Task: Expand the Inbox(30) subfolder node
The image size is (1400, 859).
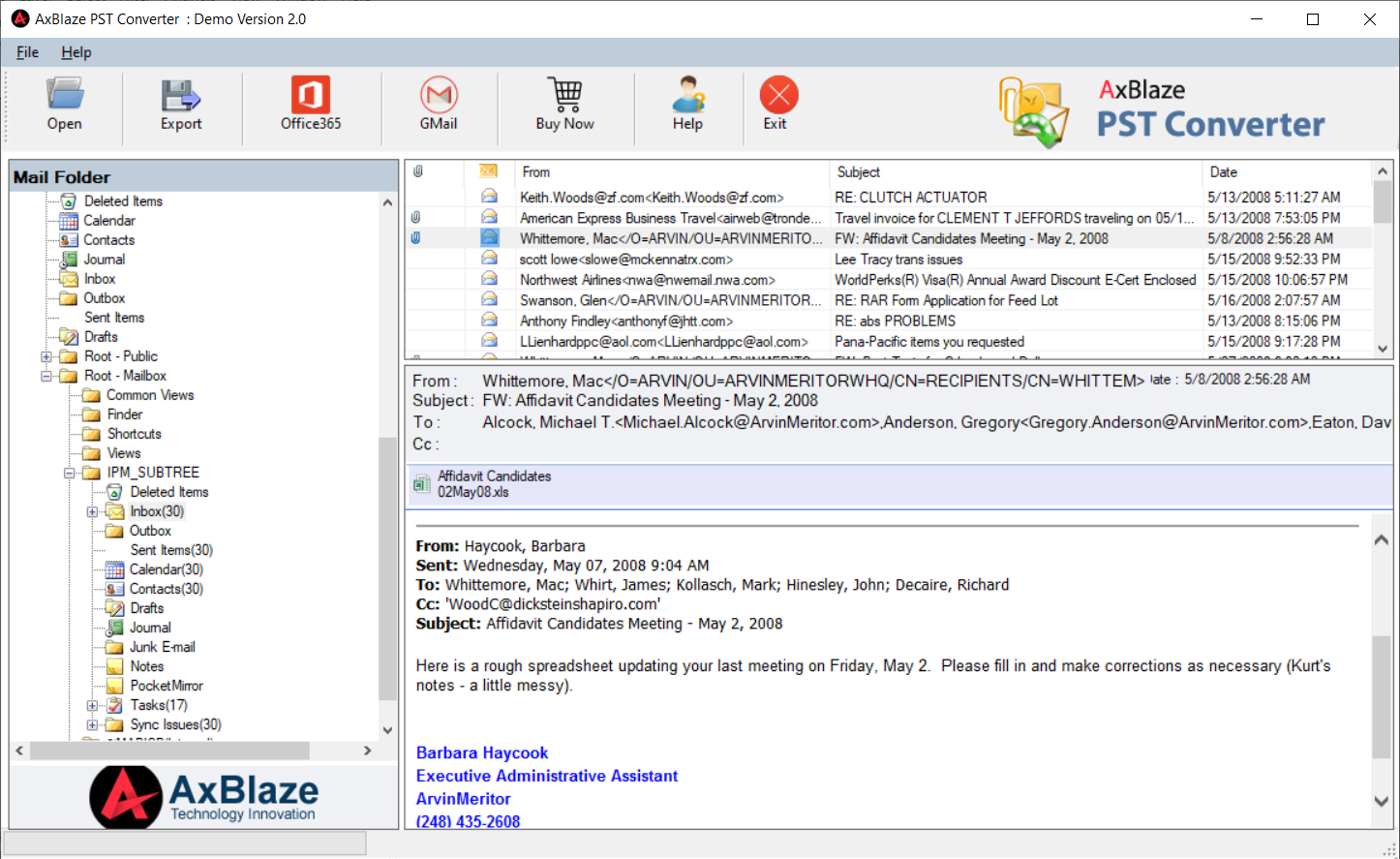Action: [x=92, y=511]
